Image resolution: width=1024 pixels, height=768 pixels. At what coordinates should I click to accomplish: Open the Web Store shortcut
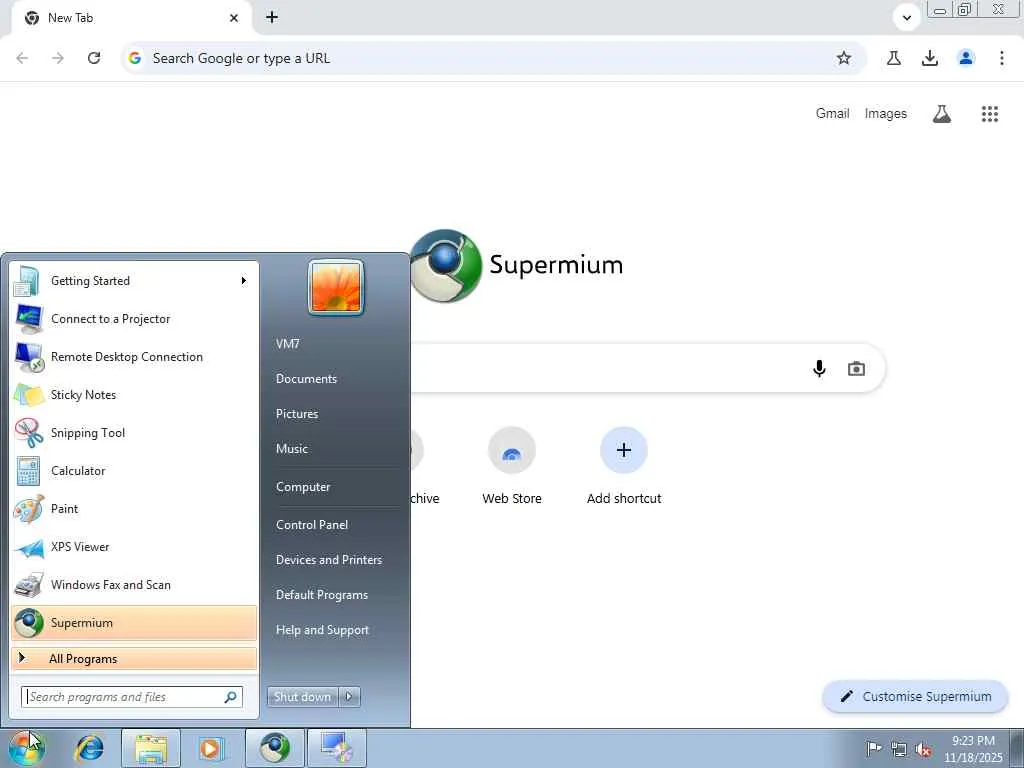pyautogui.click(x=512, y=466)
